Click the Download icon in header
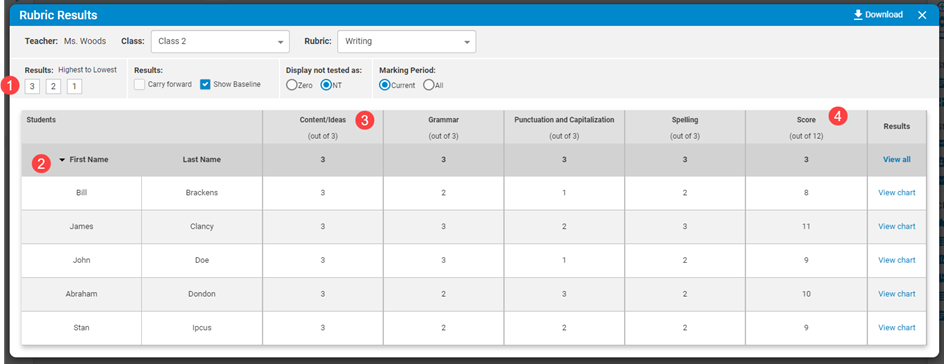Viewport: 944px width, 364px height. (858, 15)
